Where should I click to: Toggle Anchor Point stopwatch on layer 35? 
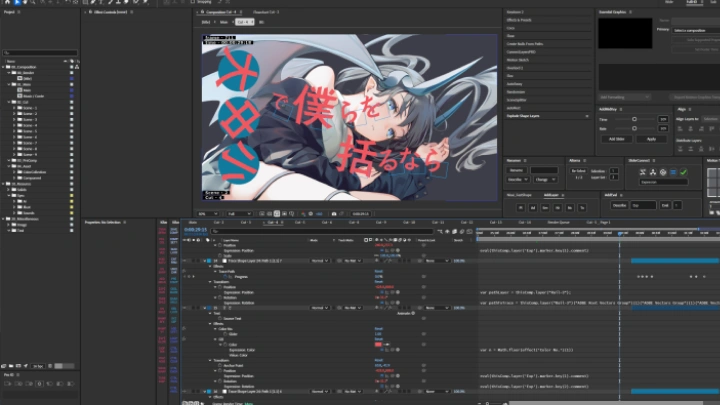(x=220, y=366)
